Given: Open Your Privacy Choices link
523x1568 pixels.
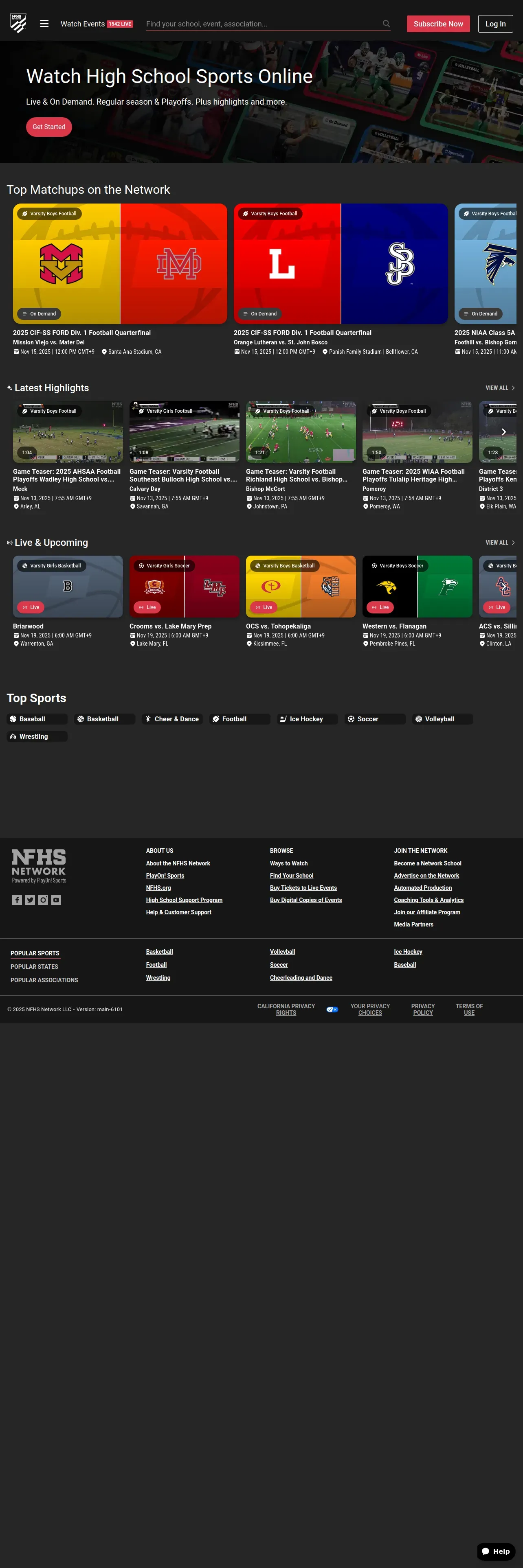Looking at the screenshot, I should (370, 1009).
